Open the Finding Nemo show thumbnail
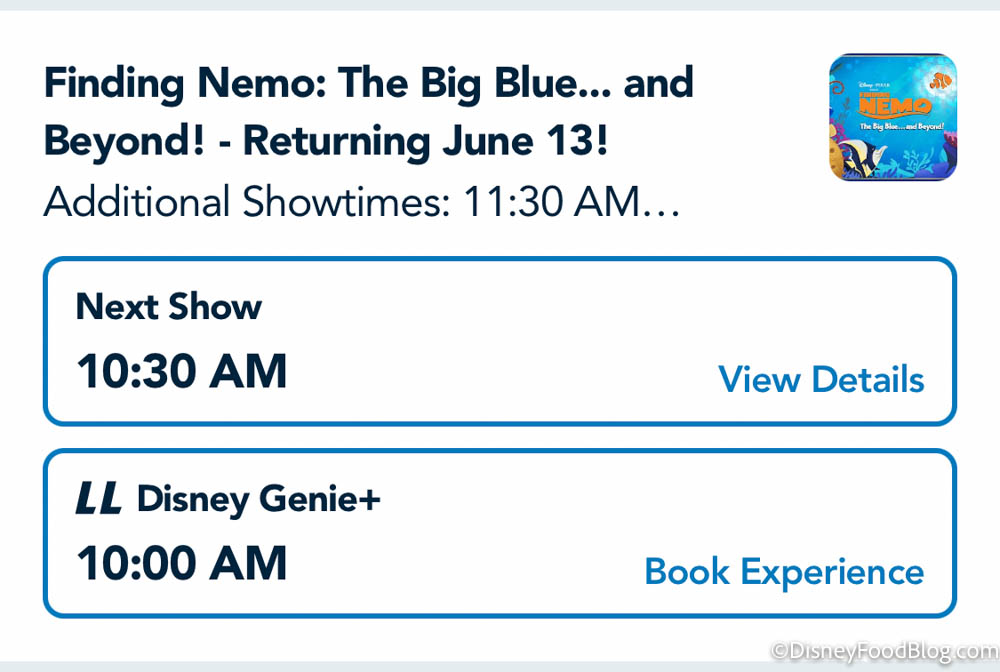Screen dimensions: 1000x672 [x=892, y=117]
